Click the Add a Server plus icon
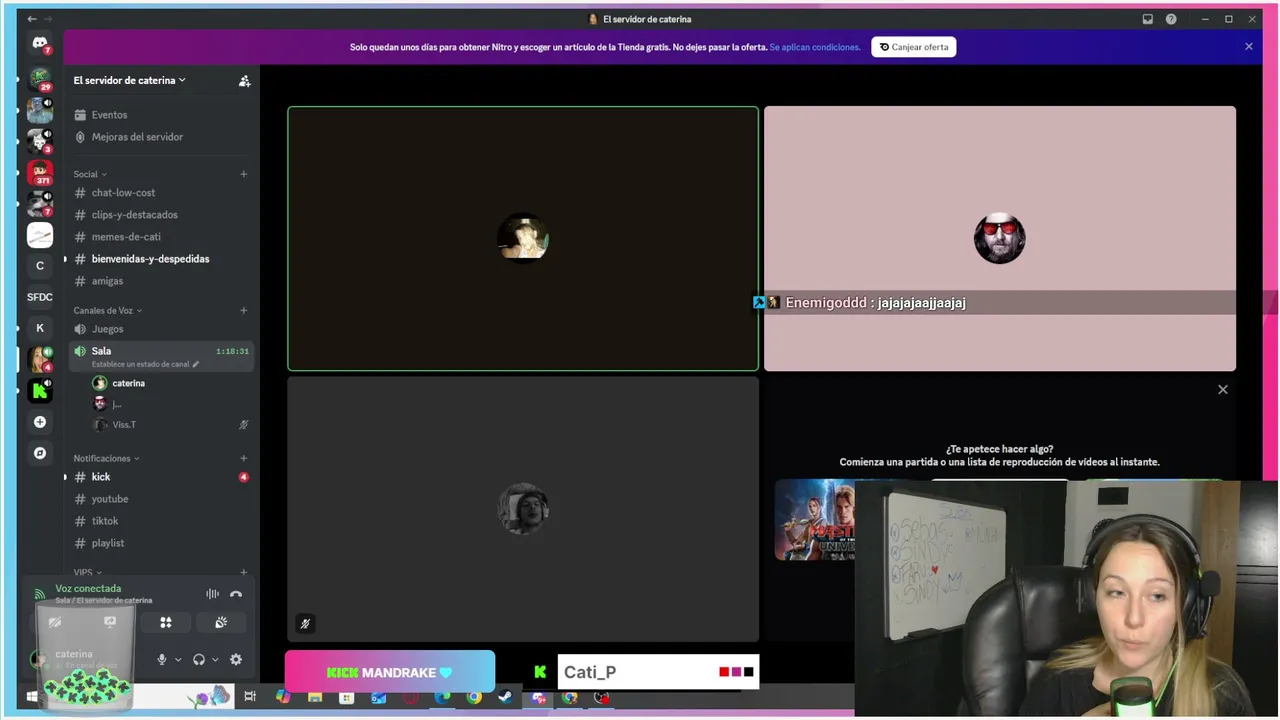Image resolution: width=1280 pixels, height=720 pixels. coord(40,422)
